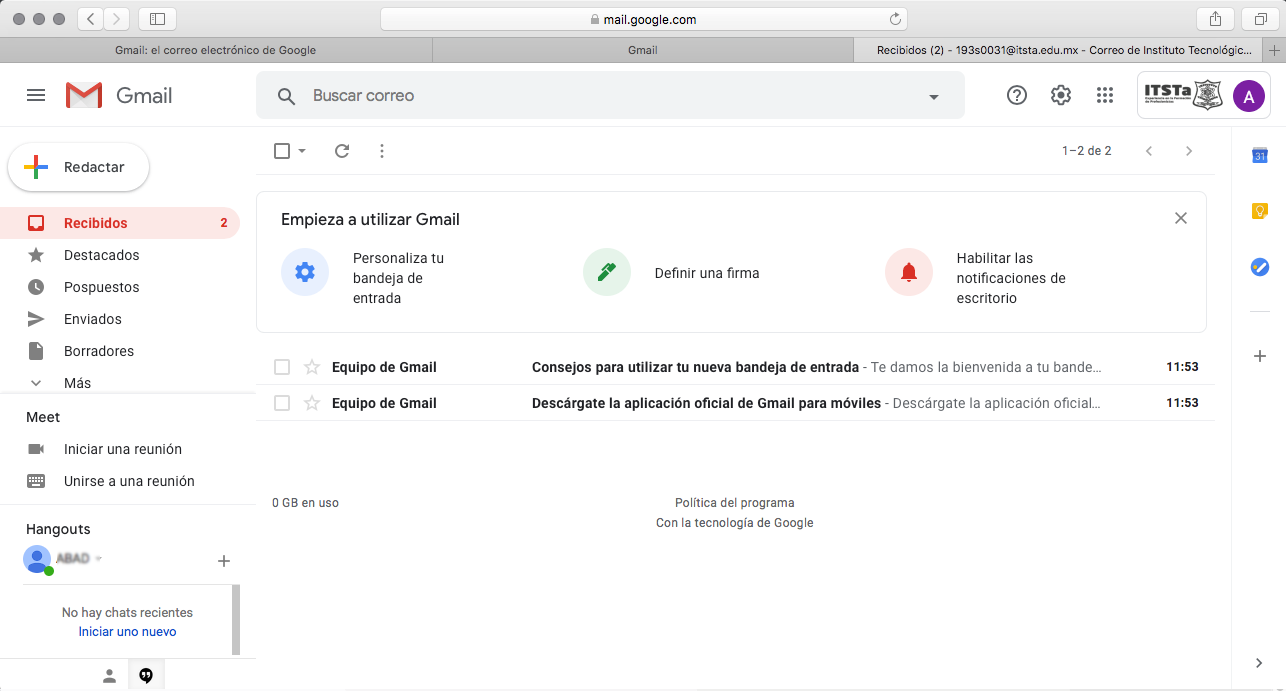
Task: Reload page from Safari address bar
Action: pos(896,19)
